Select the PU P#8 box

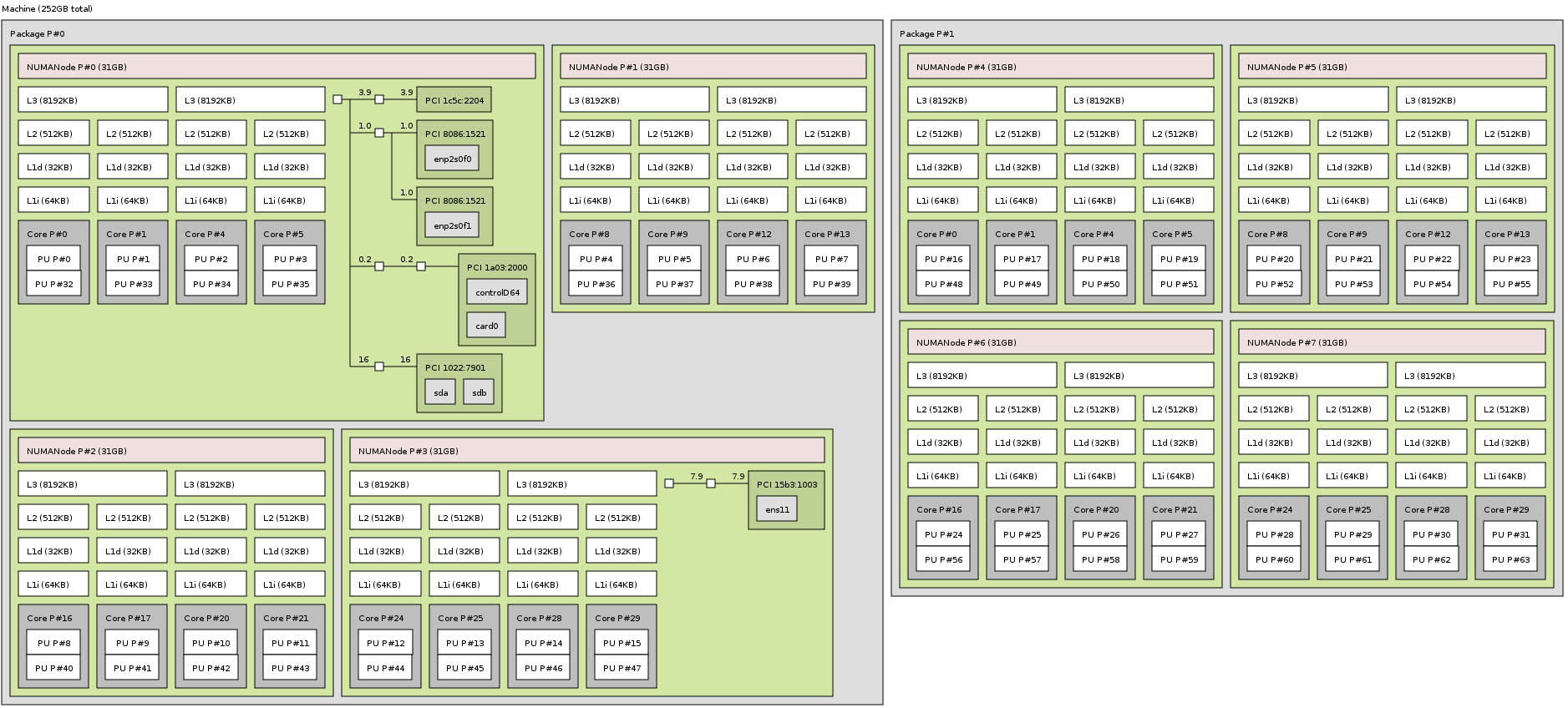[53, 643]
